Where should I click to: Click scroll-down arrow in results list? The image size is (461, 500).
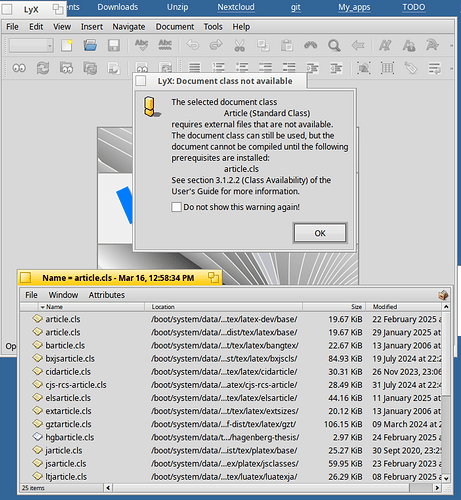446,478
